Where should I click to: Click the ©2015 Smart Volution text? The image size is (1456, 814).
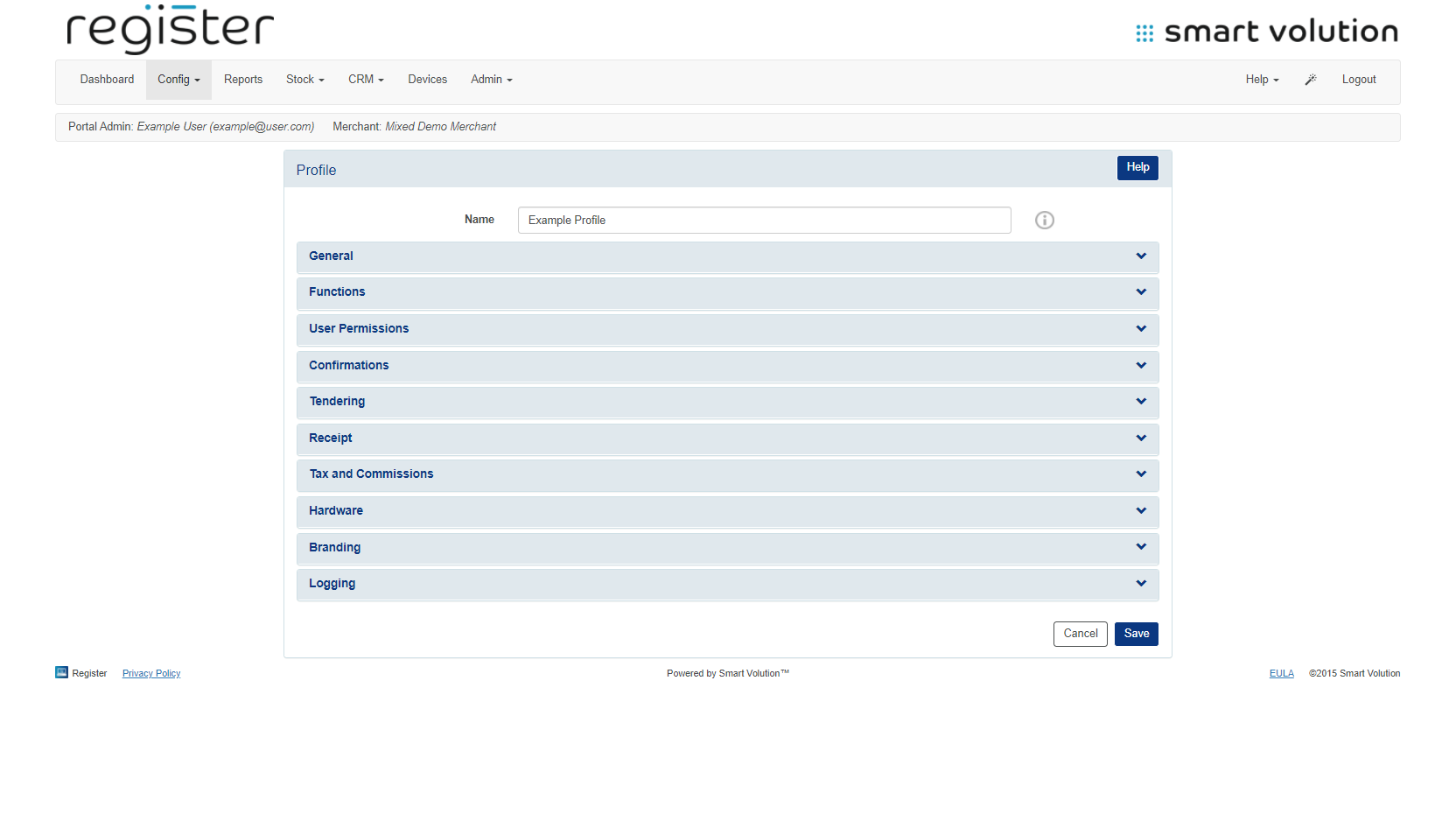pos(1354,674)
